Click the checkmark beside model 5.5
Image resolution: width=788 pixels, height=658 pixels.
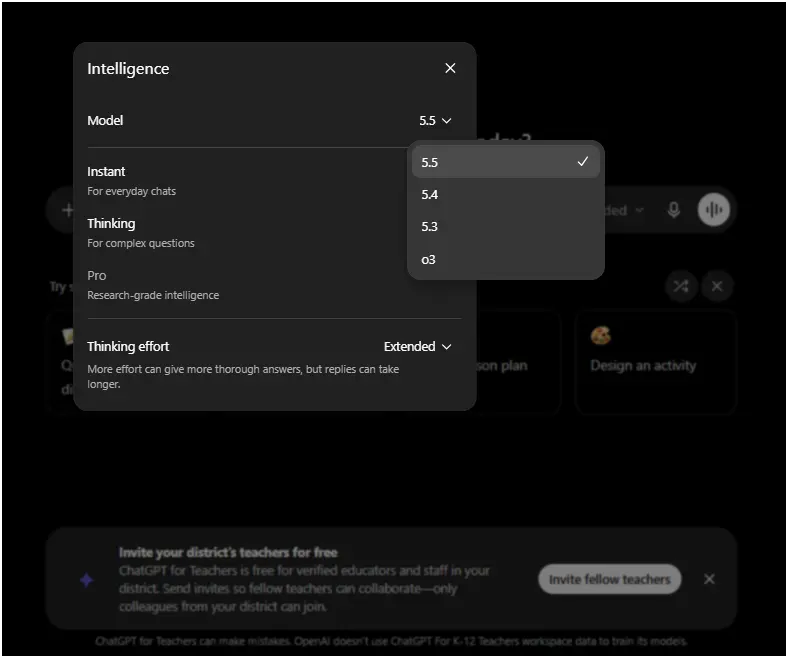[x=582, y=161]
